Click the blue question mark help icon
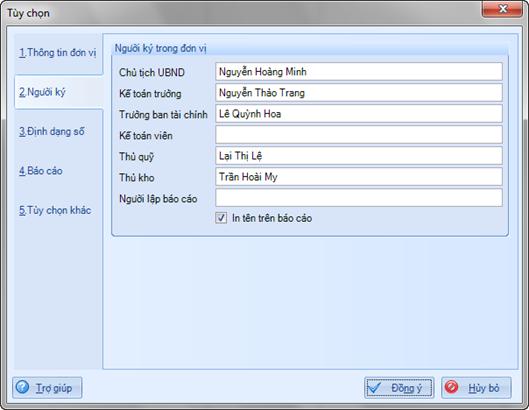 coord(23,387)
